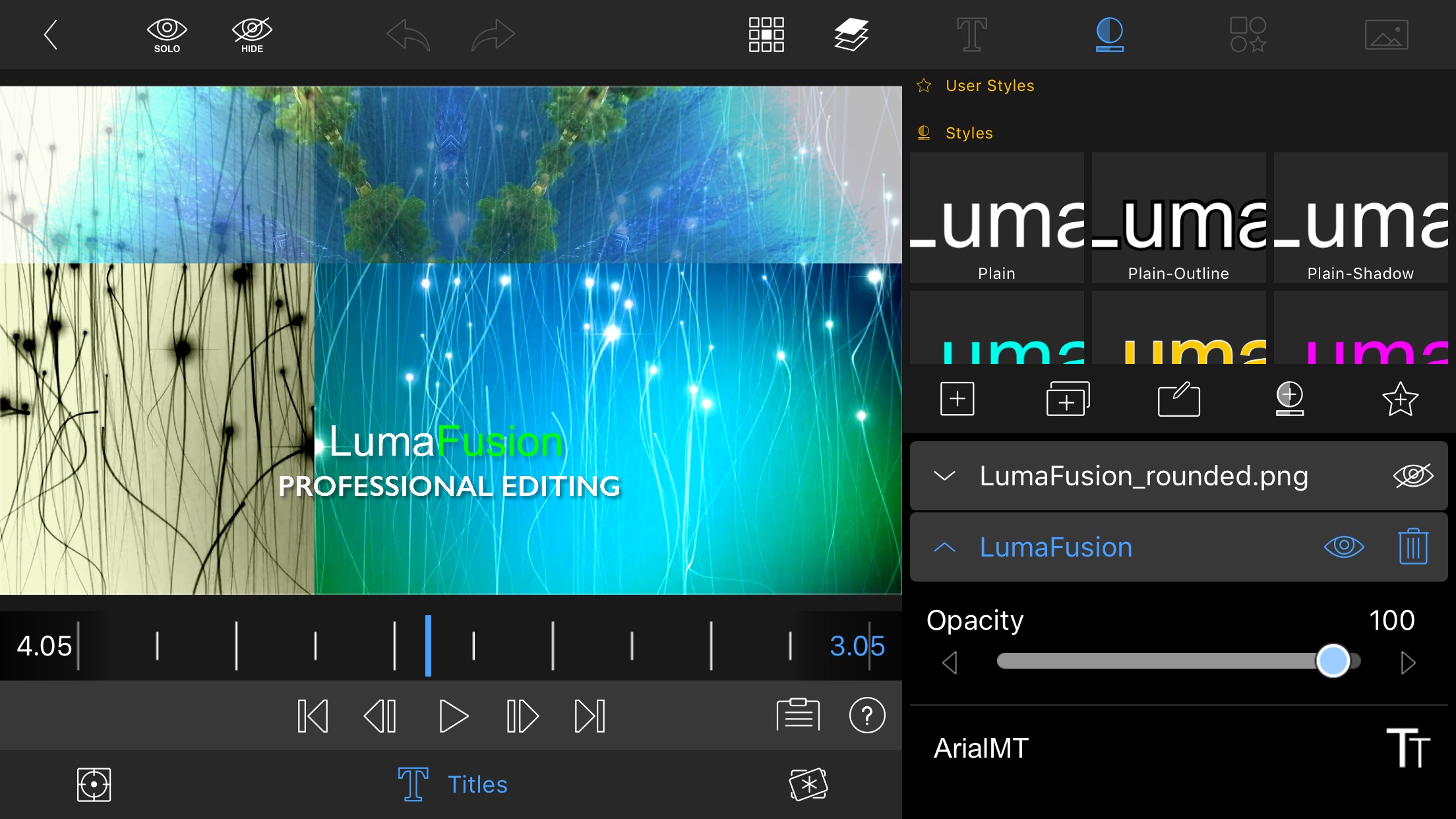Image resolution: width=1456 pixels, height=819 pixels.
Task: Click the 3.05 remaining timecode
Action: [857, 646]
